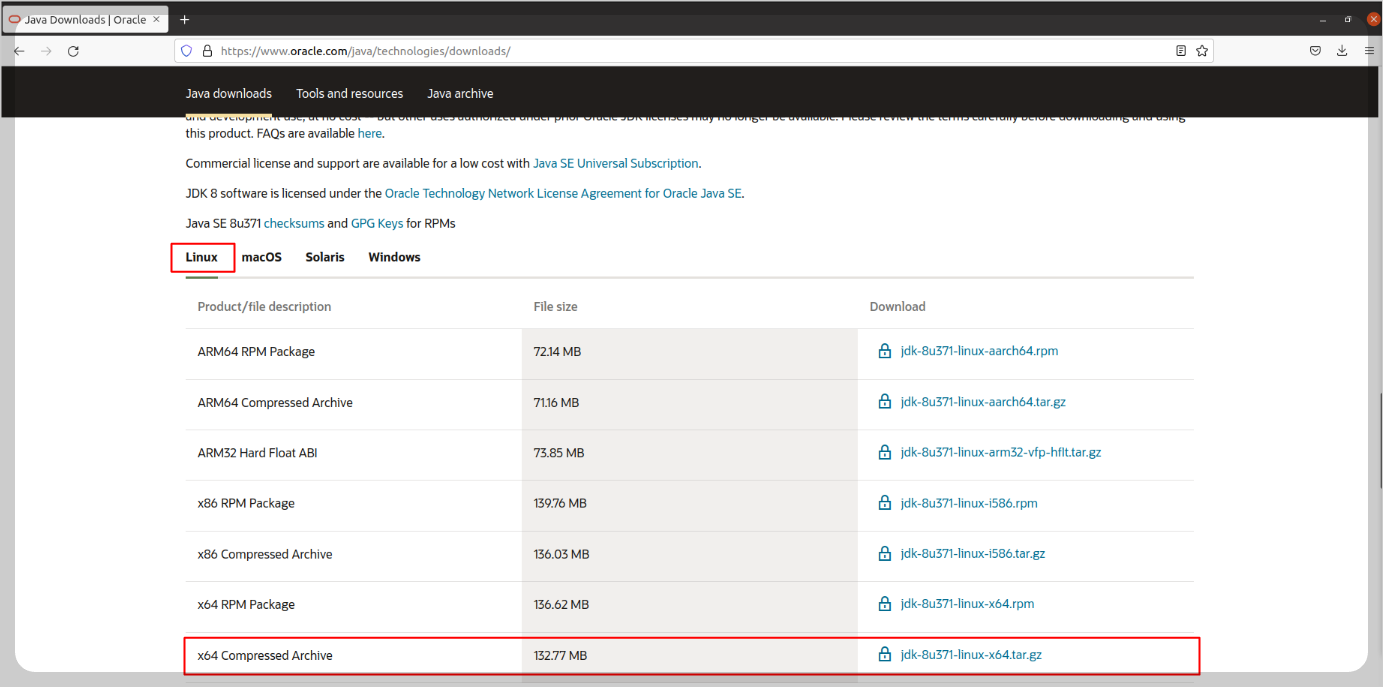
Task: Click 'ARM32 Hard Float ABI' description
Action: coord(257,453)
